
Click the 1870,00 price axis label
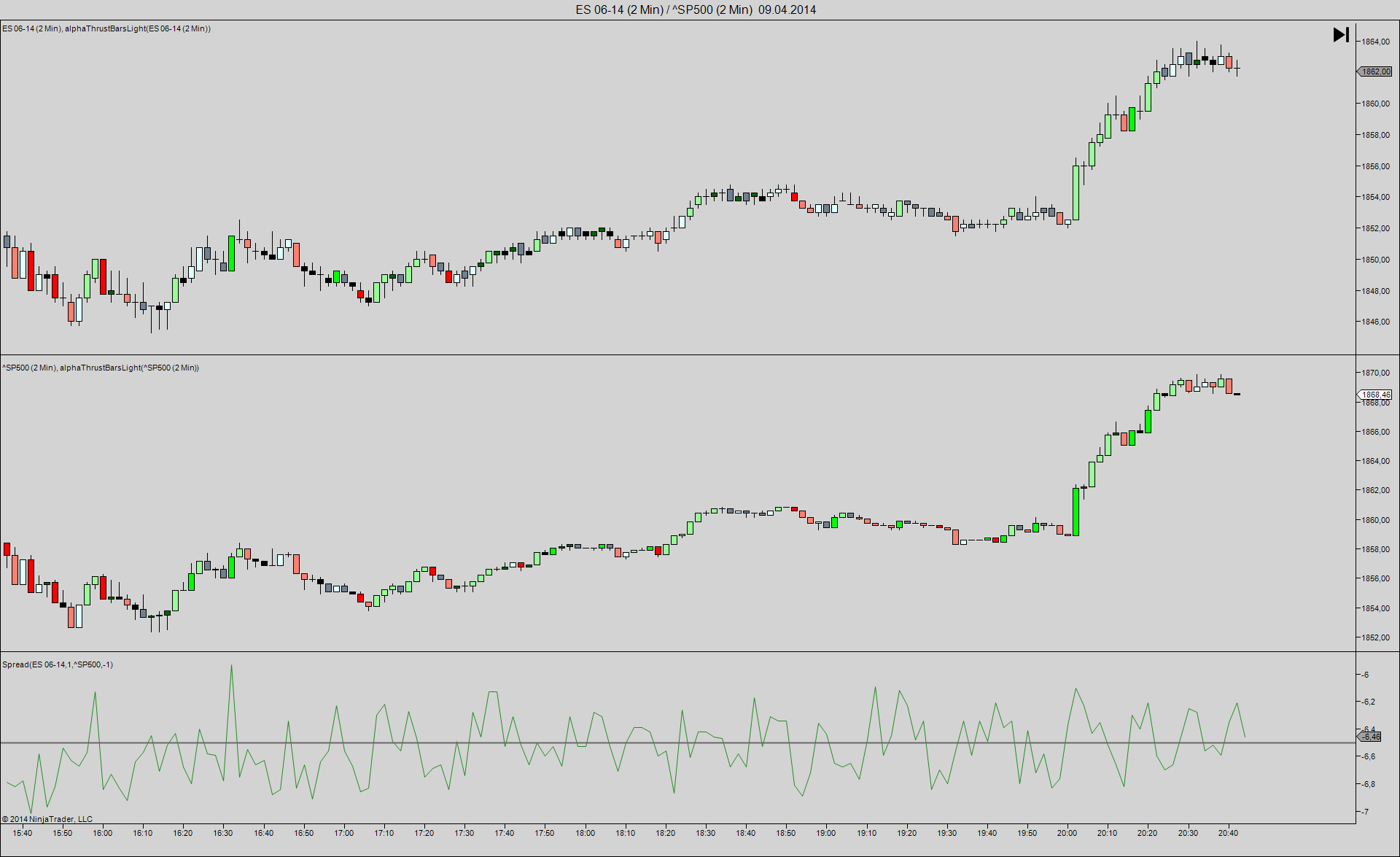tap(1375, 373)
